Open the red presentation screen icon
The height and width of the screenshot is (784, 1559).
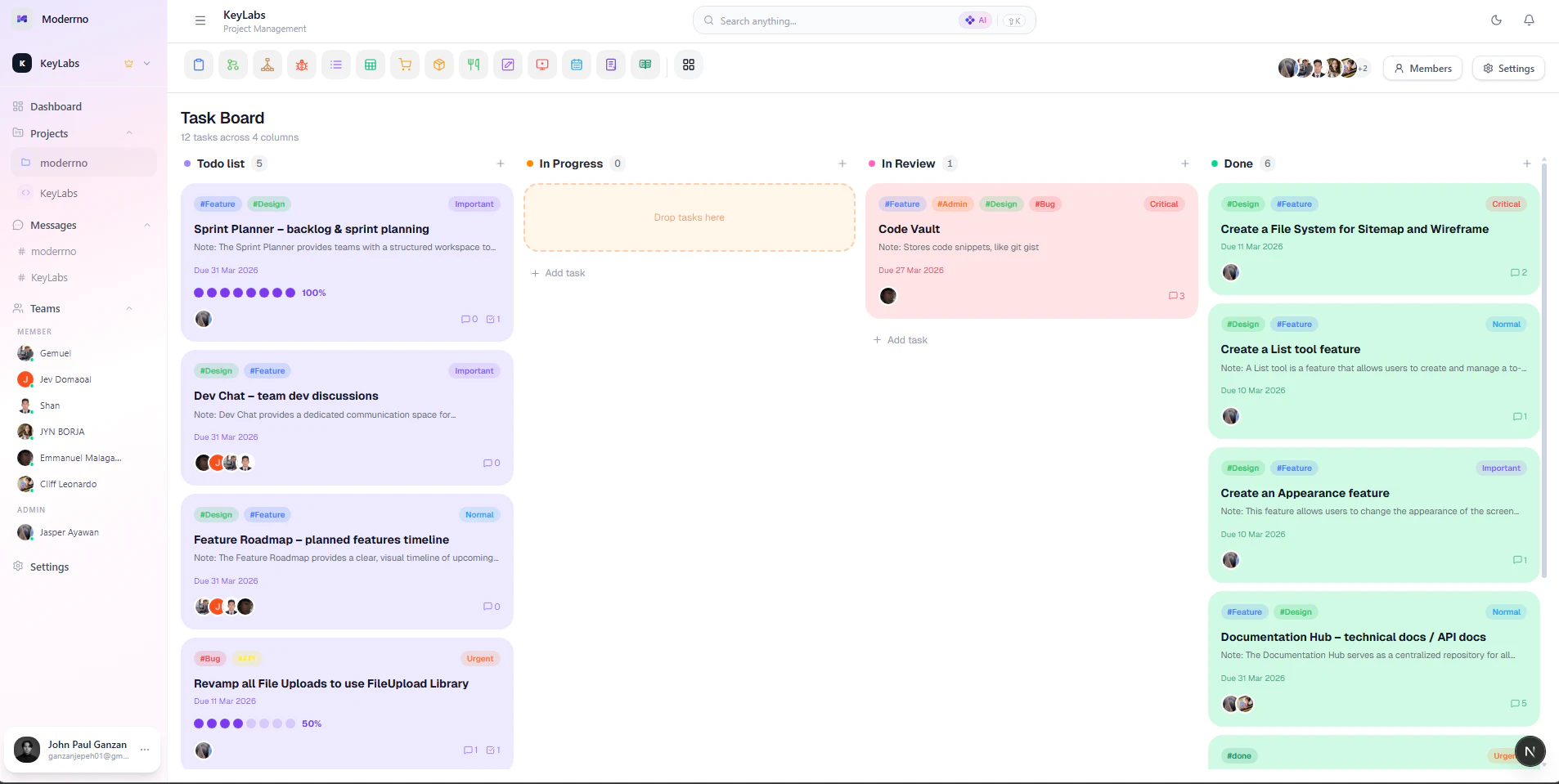(x=542, y=65)
